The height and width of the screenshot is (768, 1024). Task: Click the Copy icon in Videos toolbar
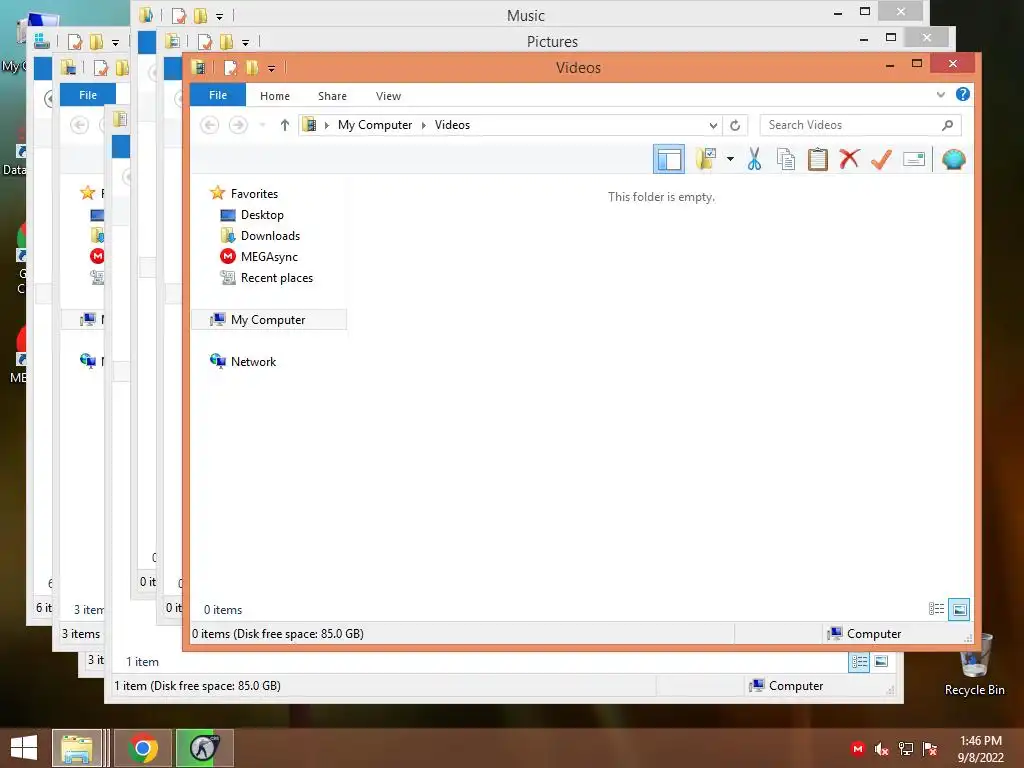tap(786, 159)
